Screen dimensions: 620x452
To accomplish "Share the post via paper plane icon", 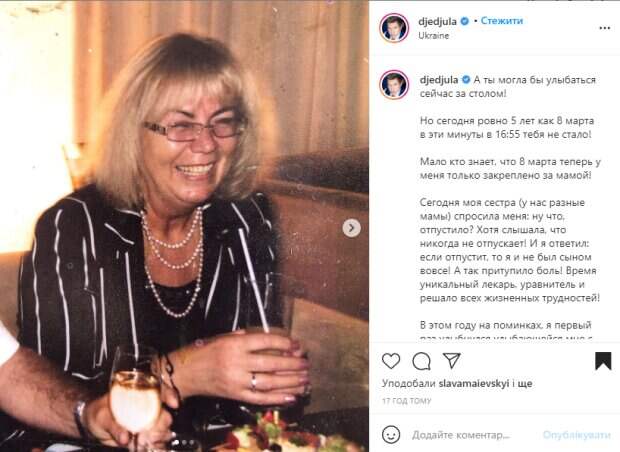I will point(452,360).
